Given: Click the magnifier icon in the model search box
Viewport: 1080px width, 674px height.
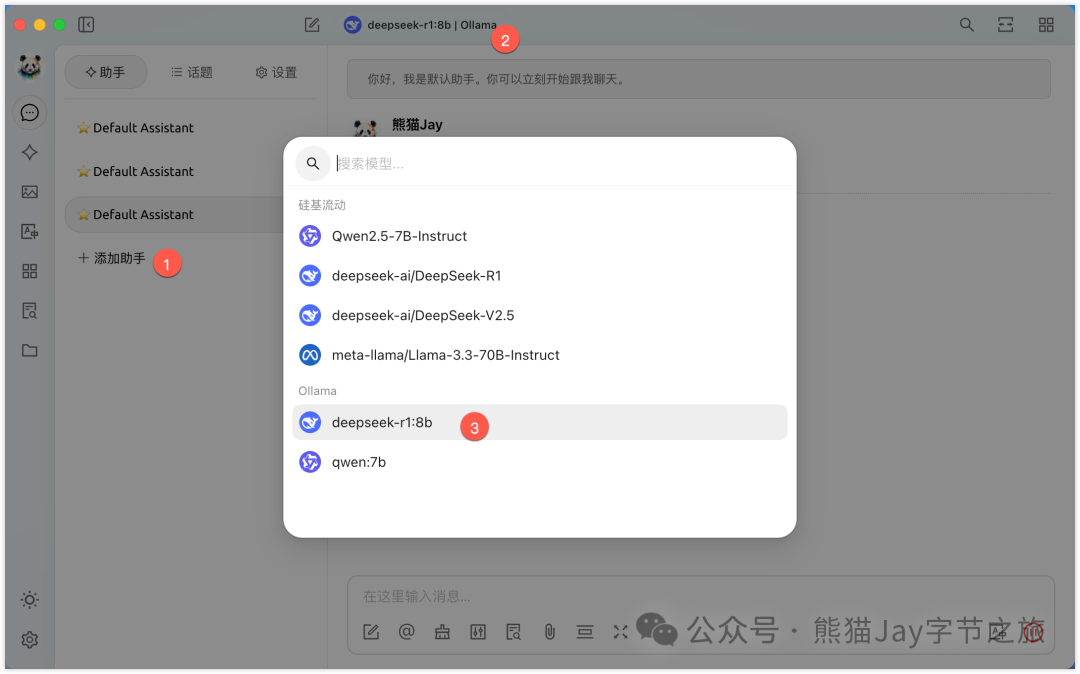Looking at the screenshot, I should click(x=313, y=164).
